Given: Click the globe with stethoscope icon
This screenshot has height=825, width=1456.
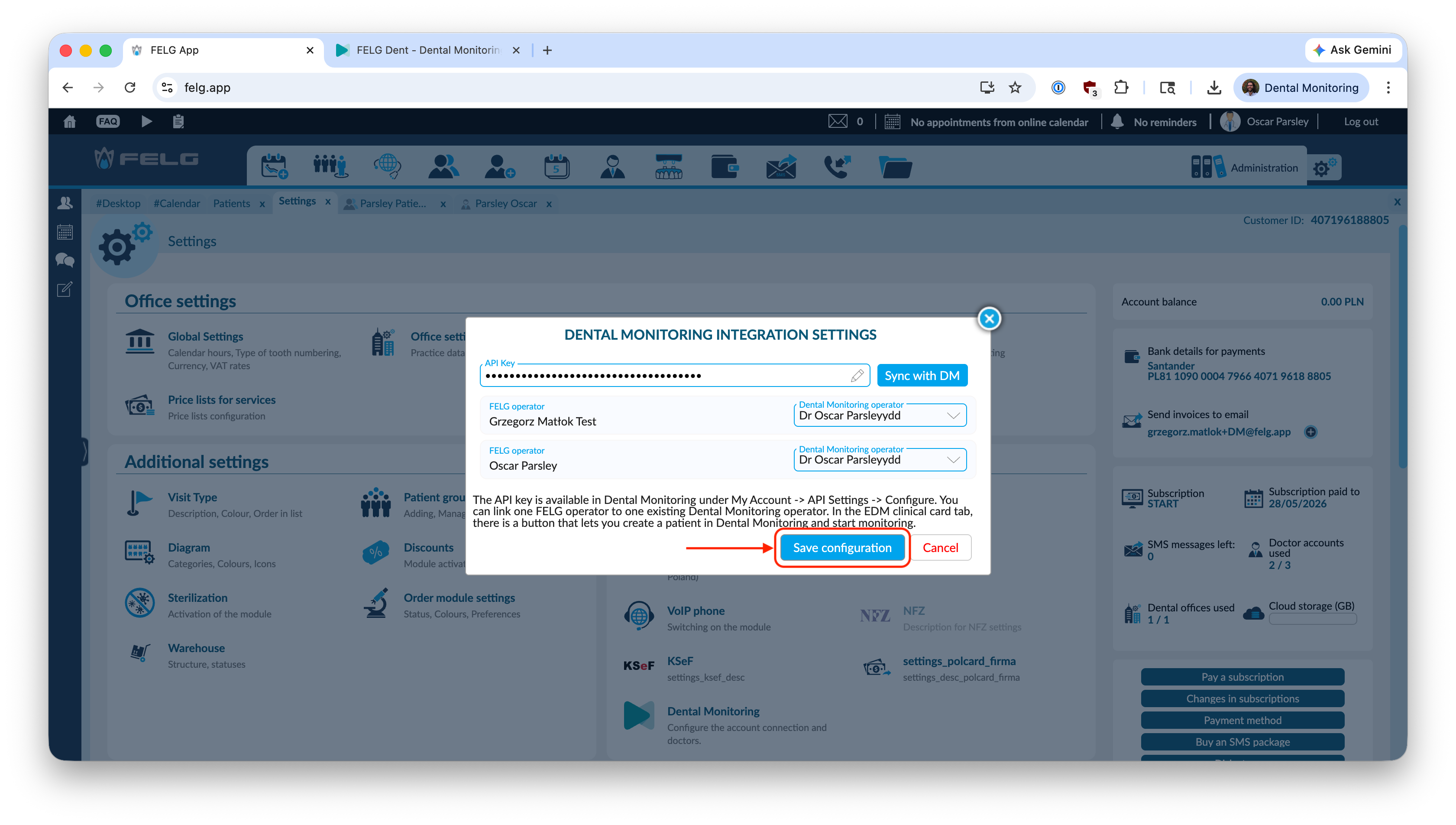Looking at the screenshot, I should (387, 166).
